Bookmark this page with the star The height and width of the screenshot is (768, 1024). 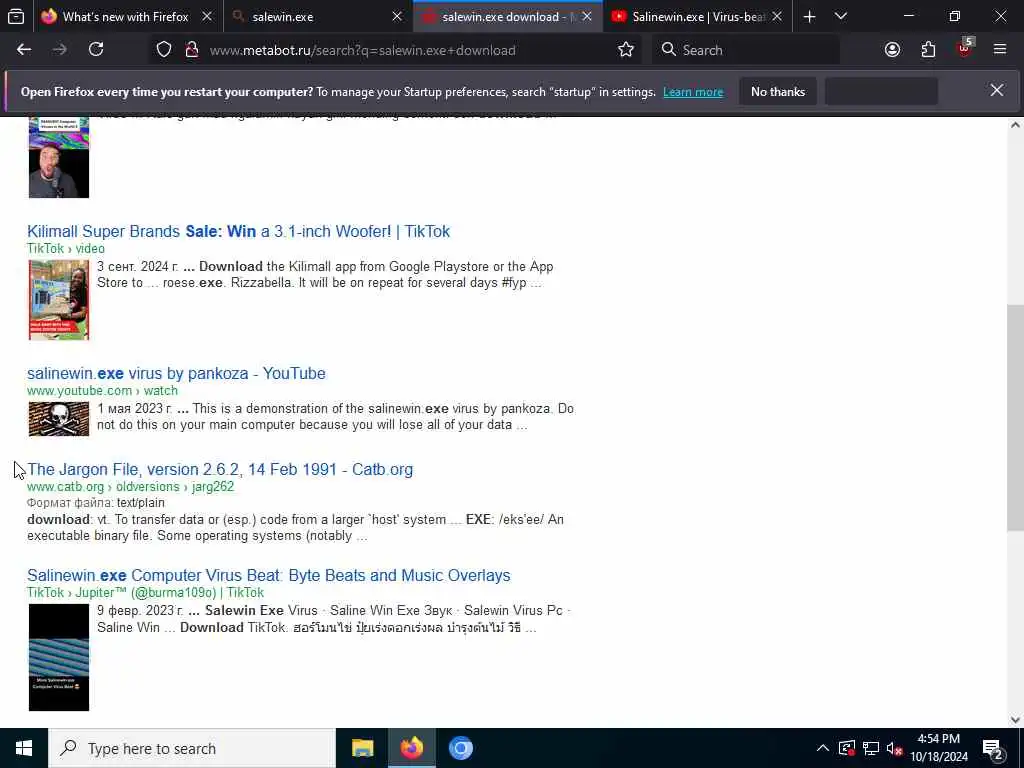[x=626, y=50]
